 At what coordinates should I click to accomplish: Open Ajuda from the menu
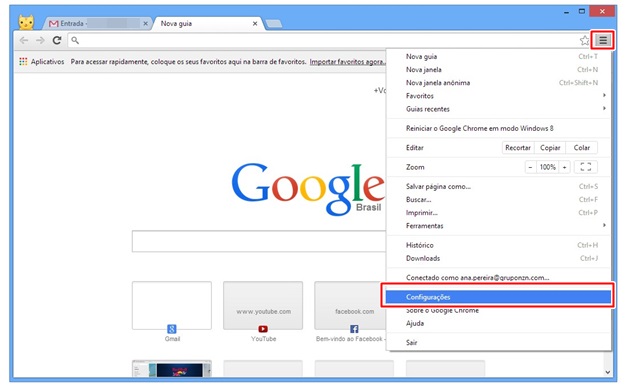pyautogui.click(x=499, y=323)
